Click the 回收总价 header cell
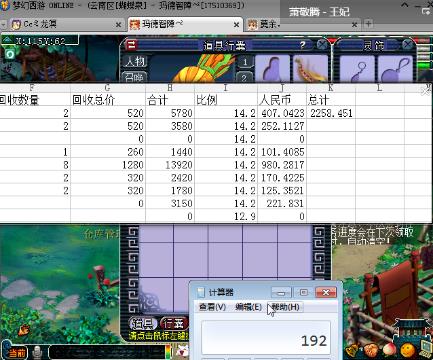This screenshot has width=433, height=360. coord(108,100)
